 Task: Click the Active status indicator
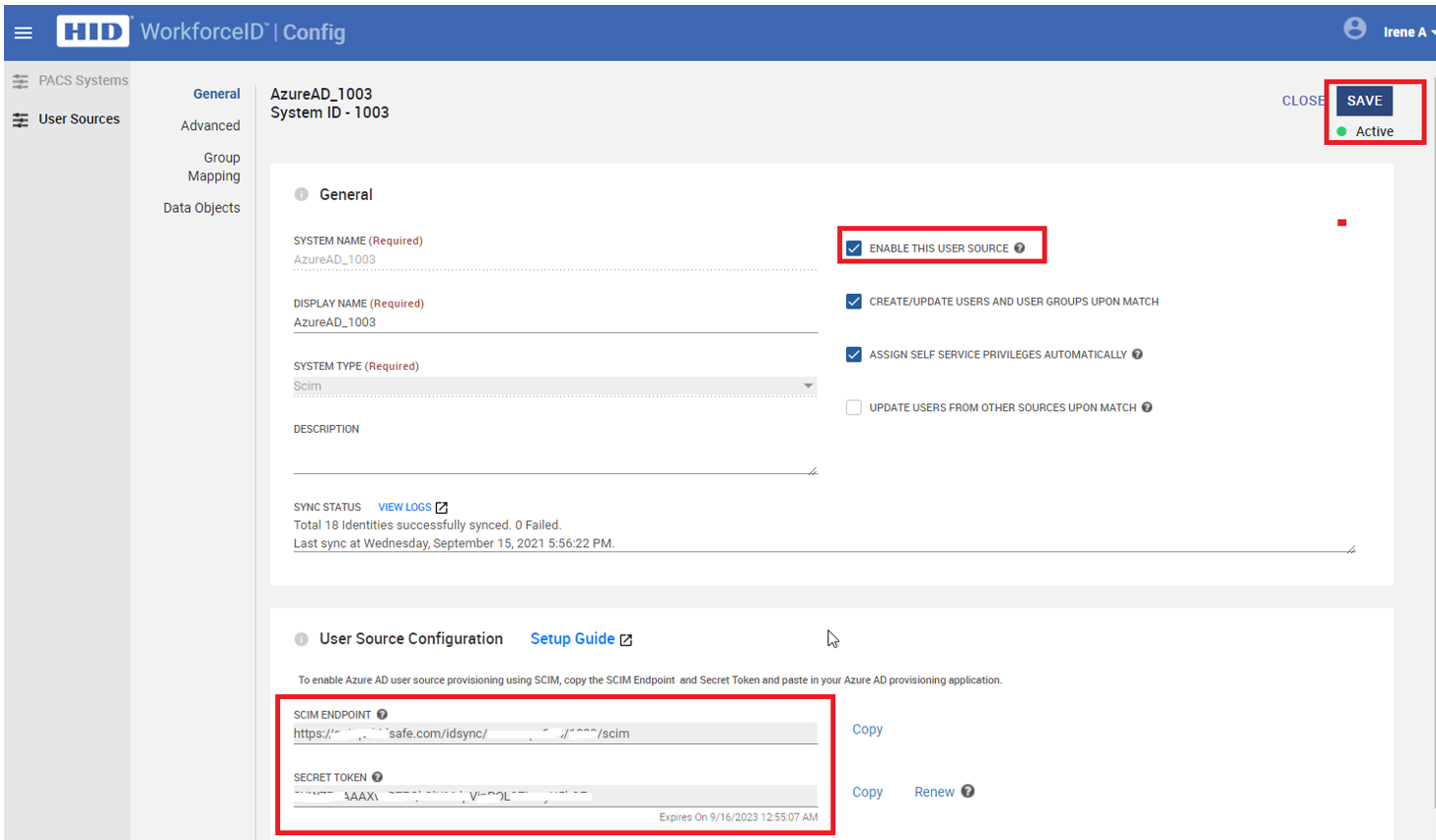tap(1365, 131)
